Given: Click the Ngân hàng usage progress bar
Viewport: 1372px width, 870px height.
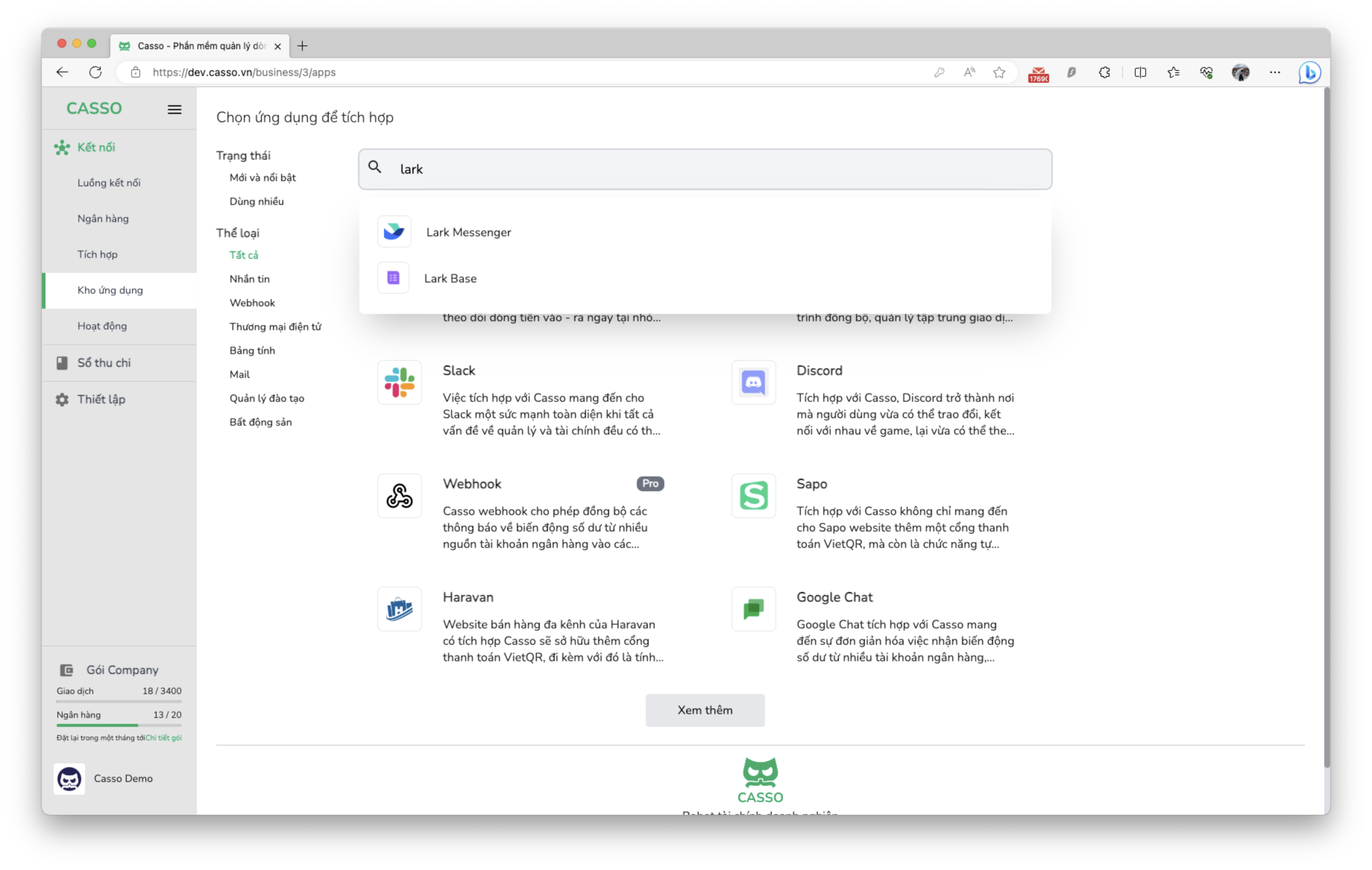Looking at the screenshot, I should point(119,725).
